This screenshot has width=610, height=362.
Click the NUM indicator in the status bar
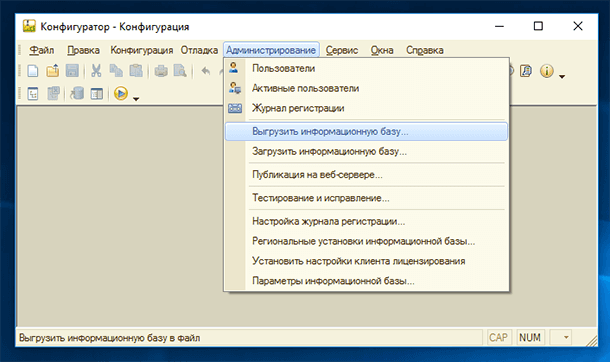tap(530, 337)
